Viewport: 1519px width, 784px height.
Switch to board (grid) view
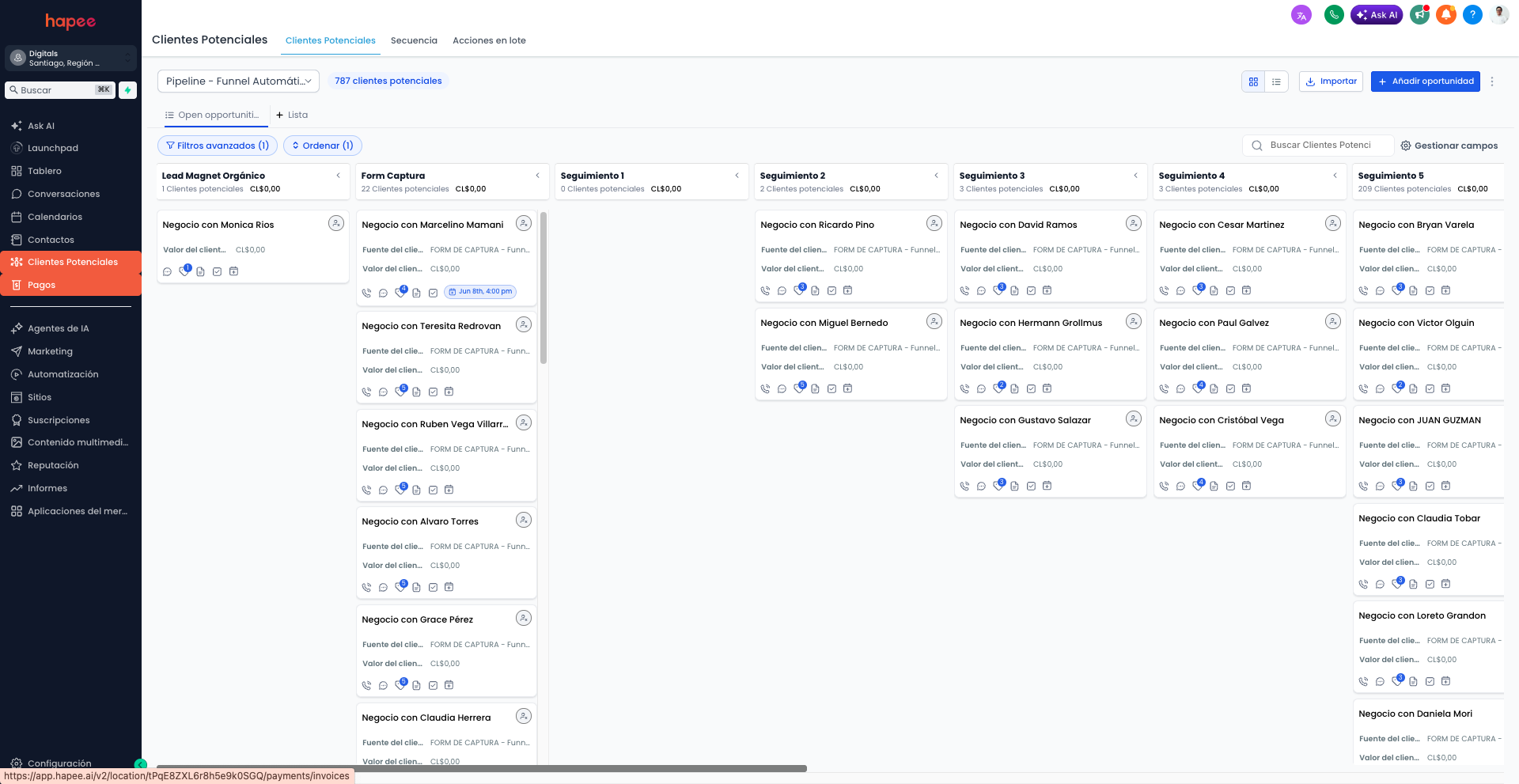click(x=1253, y=81)
